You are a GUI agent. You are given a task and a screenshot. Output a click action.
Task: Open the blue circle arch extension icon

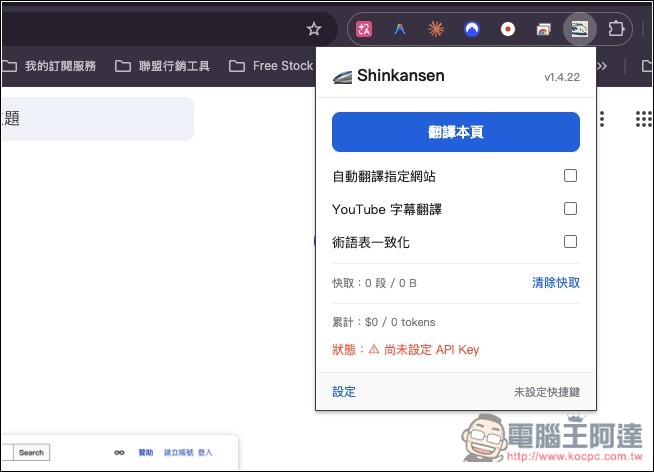(472, 29)
